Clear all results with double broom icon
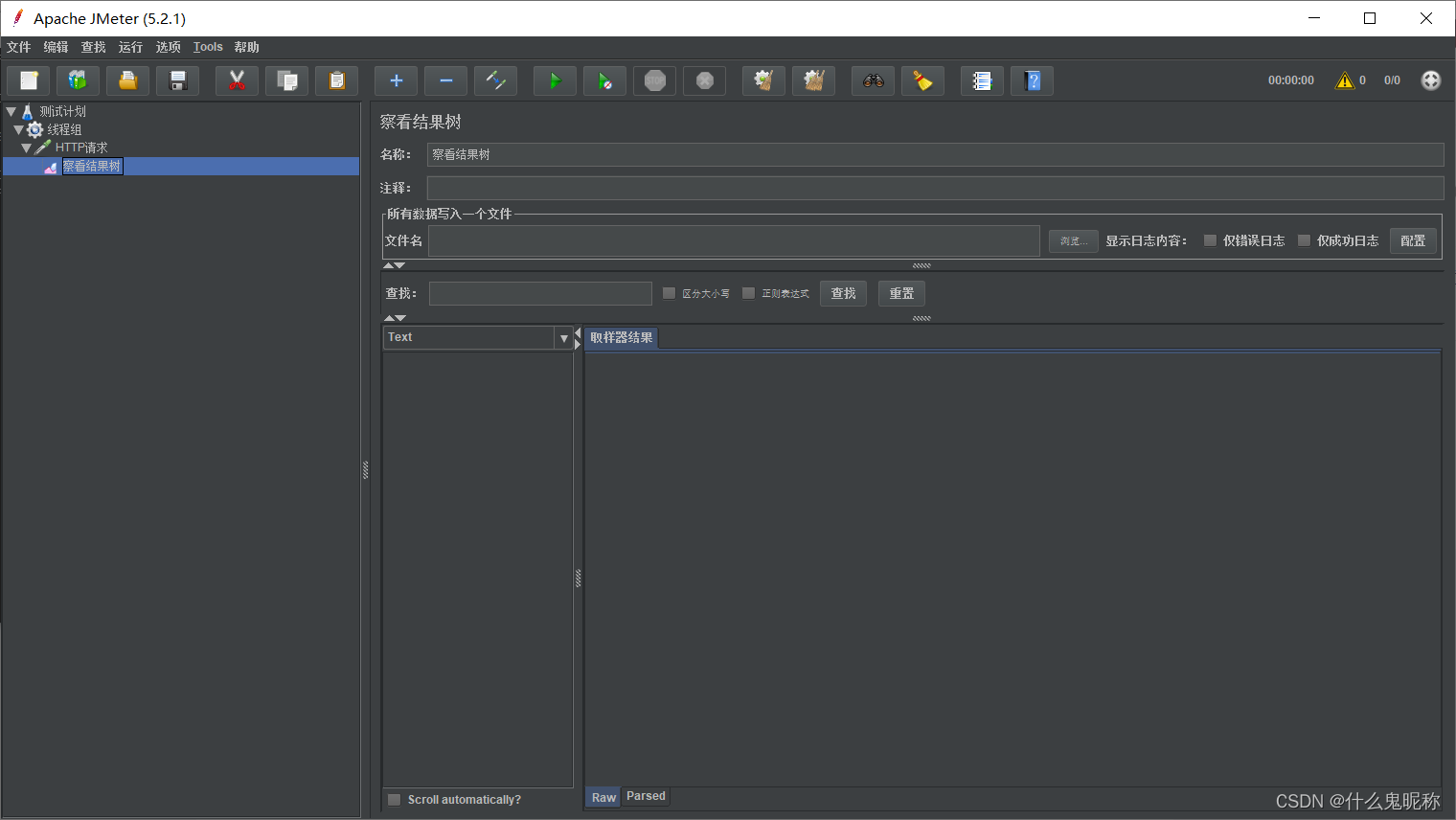Image resolution: width=1456 pixels, height=820 pixels. point(814,81)
